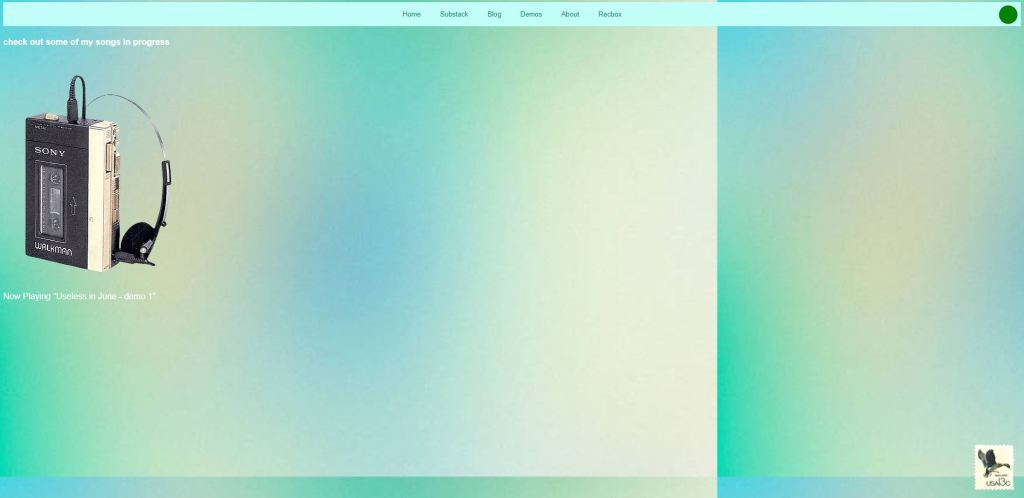Click the cassette window on the Walkman
Screen dimensions: 1024x498
point(53,196)
